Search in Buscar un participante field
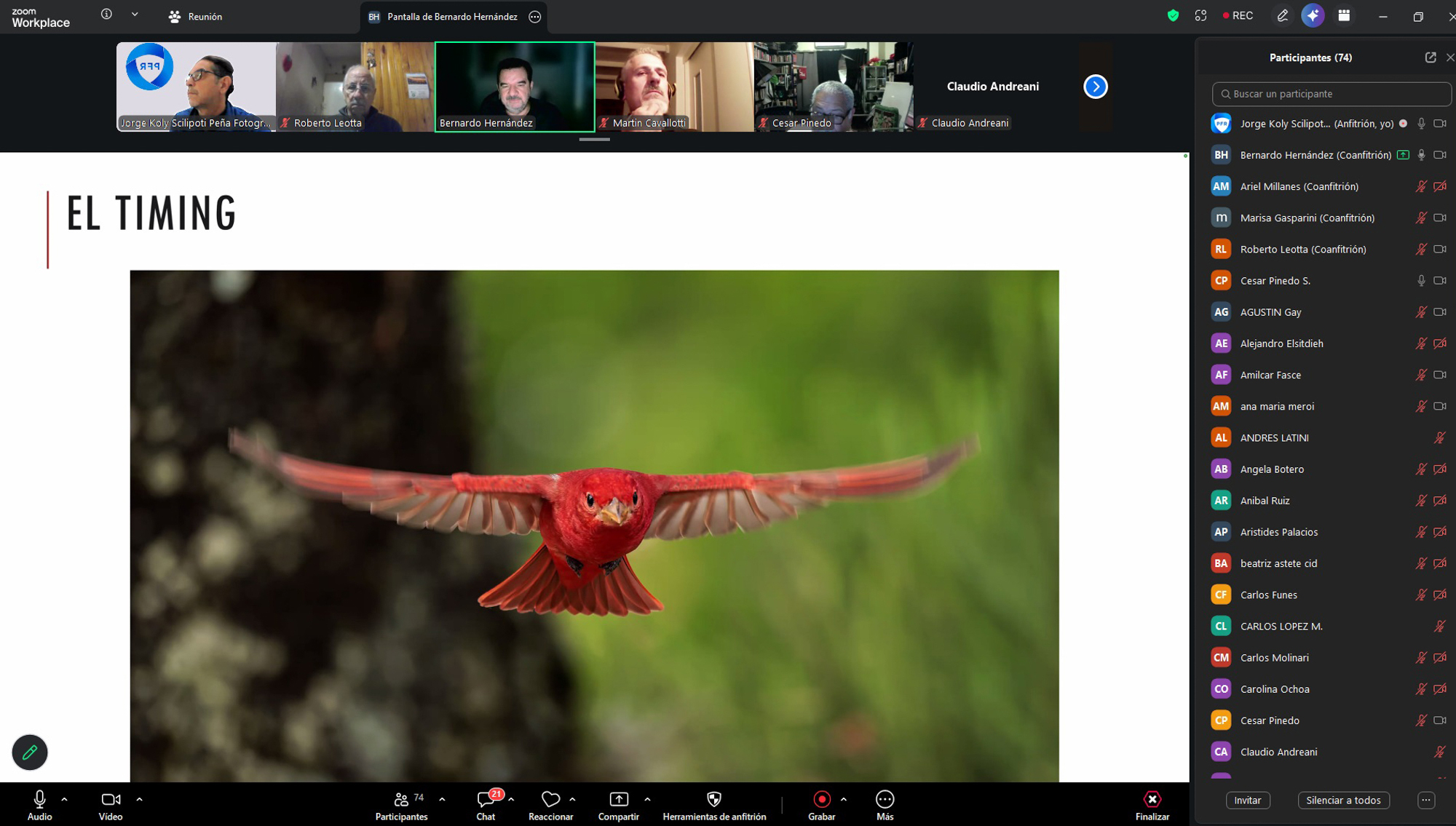The height and width of the screenshot is (826, 1456). [x=1332, y=94]
